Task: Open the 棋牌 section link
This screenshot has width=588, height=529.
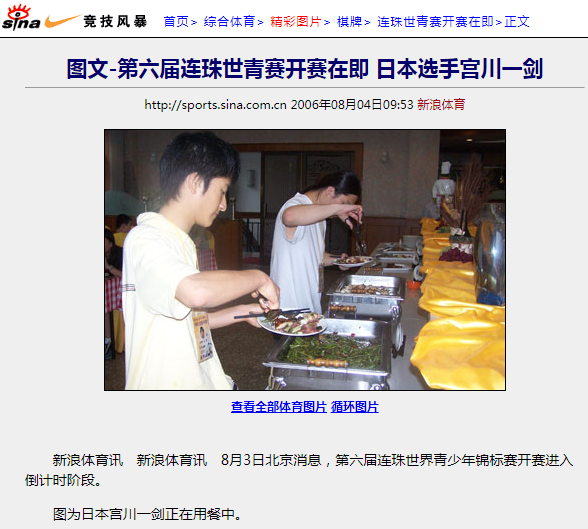Action: (x=350, y=22)
